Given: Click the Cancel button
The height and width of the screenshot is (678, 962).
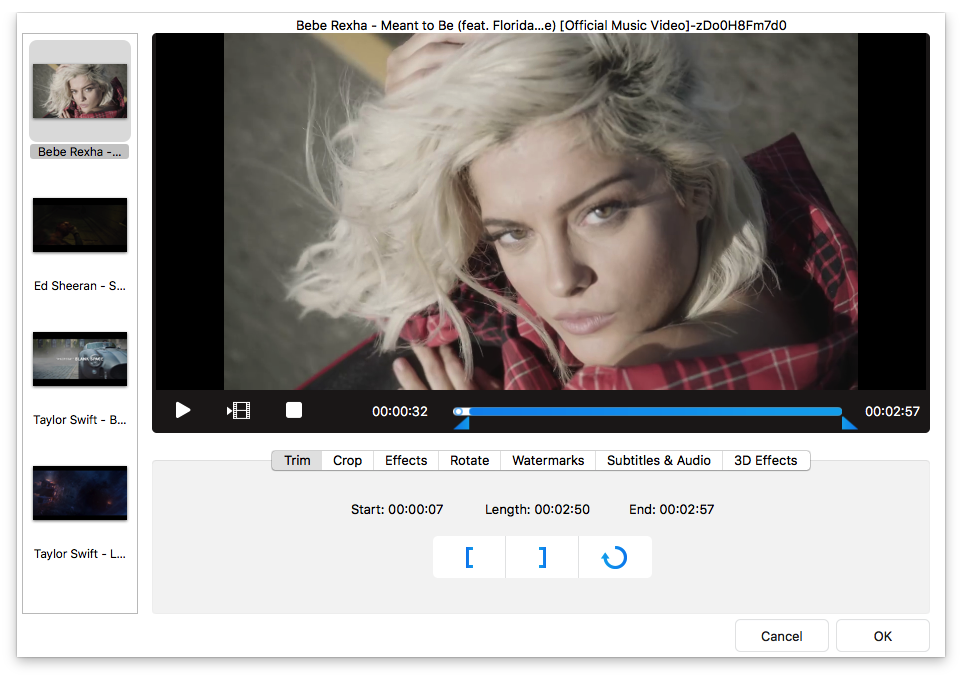Looking at the screenshot, I should [781, 636].
